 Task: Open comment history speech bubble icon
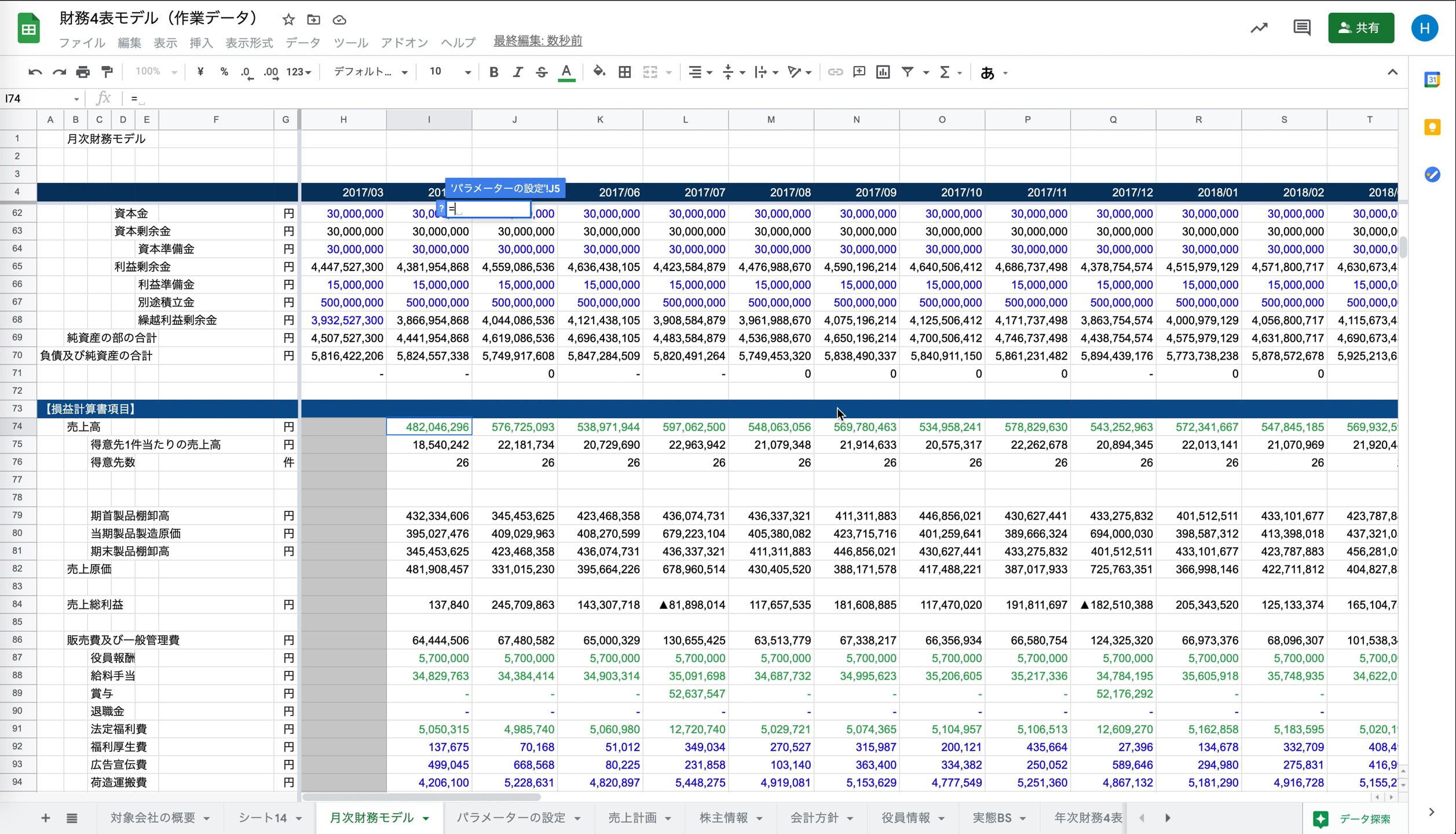1301,28
